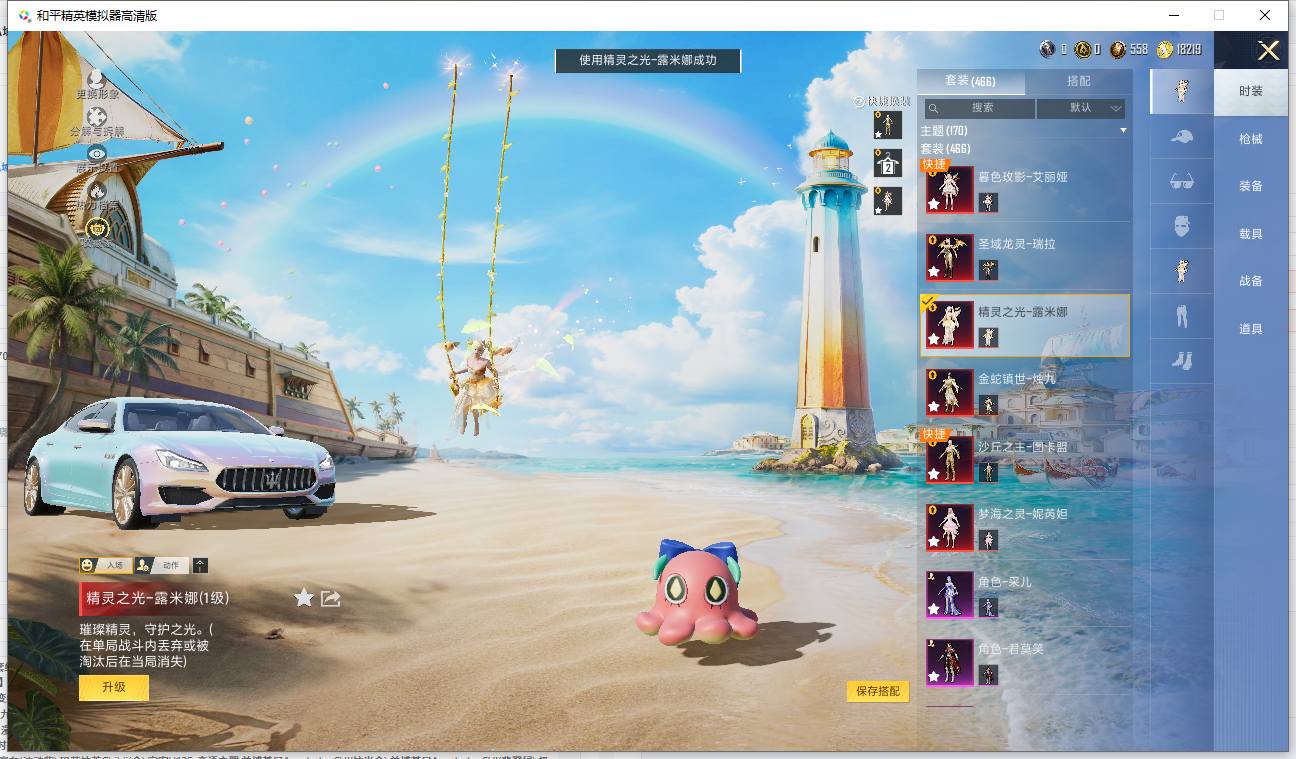The height and width of the screenshot is (759, 1296).
Task: Open the hanger preset slot numbered 2
Action: [x=887, y=163]
